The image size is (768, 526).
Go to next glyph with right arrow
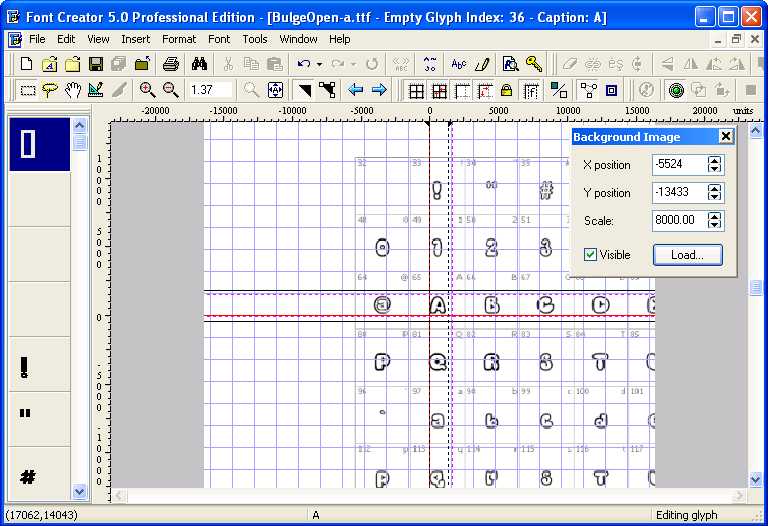pos(379,90)
